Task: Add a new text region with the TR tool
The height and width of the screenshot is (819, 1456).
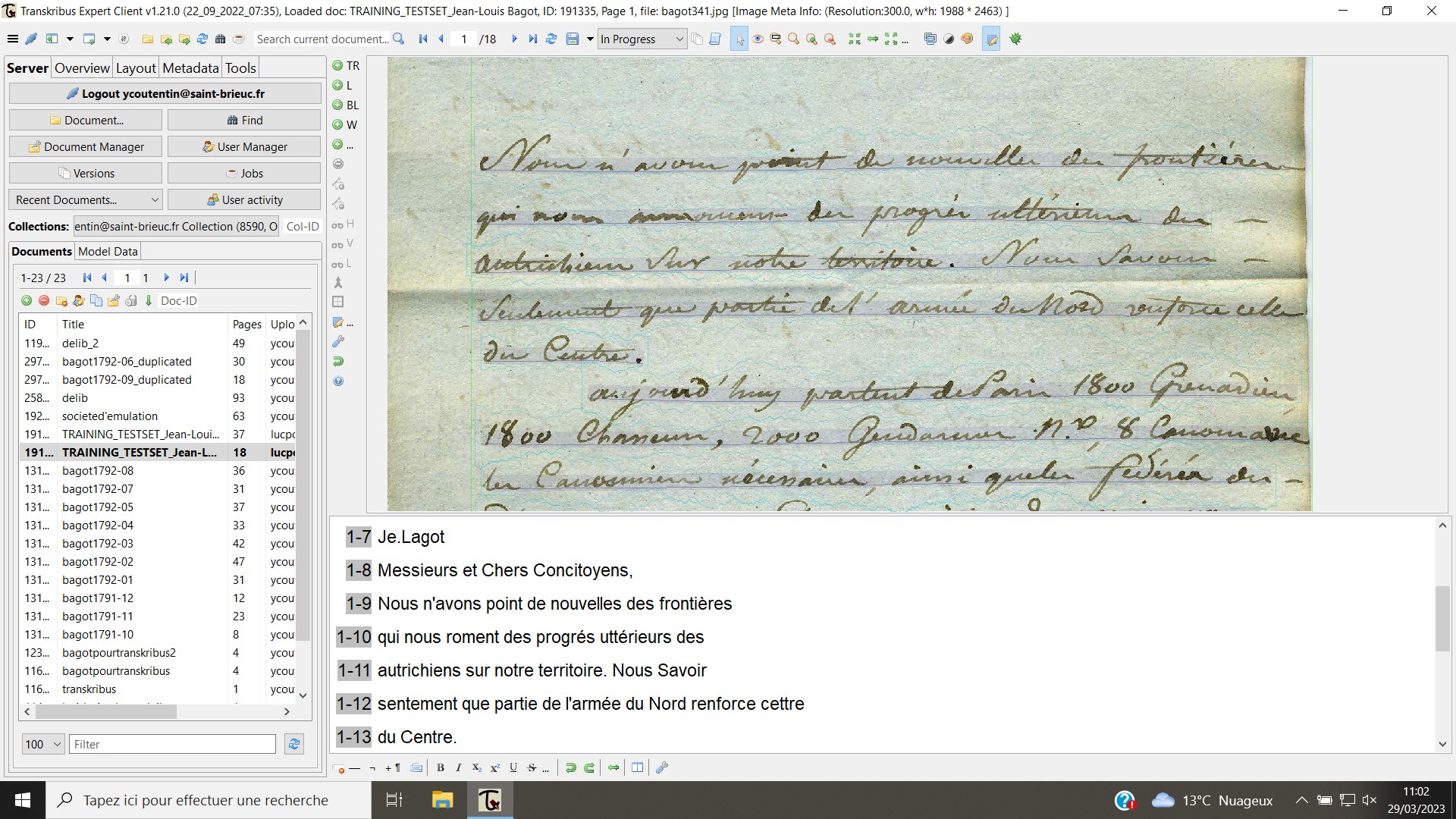Action: [x=347, y=65]
